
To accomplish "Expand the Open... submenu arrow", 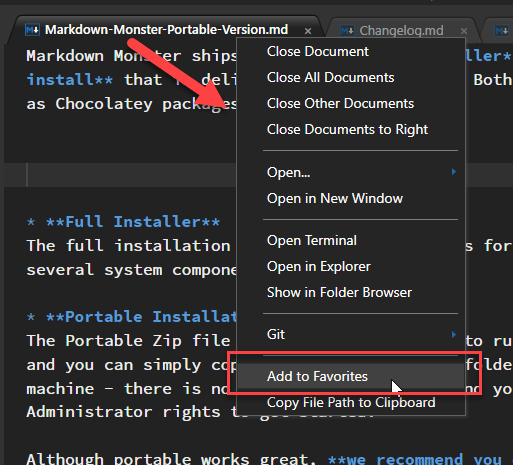I will coord(454,172).
